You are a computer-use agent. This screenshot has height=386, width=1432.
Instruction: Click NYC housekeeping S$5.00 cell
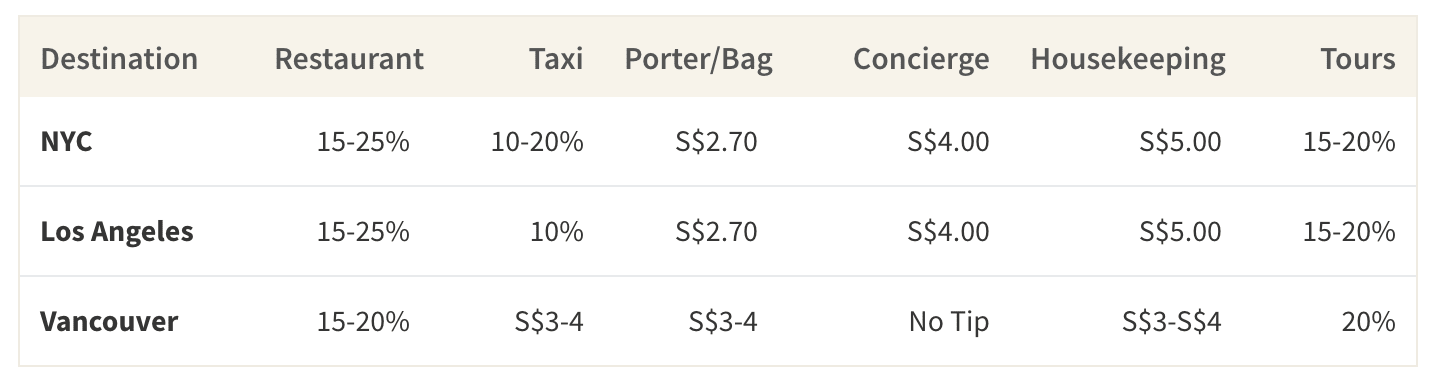point(1180,142)
